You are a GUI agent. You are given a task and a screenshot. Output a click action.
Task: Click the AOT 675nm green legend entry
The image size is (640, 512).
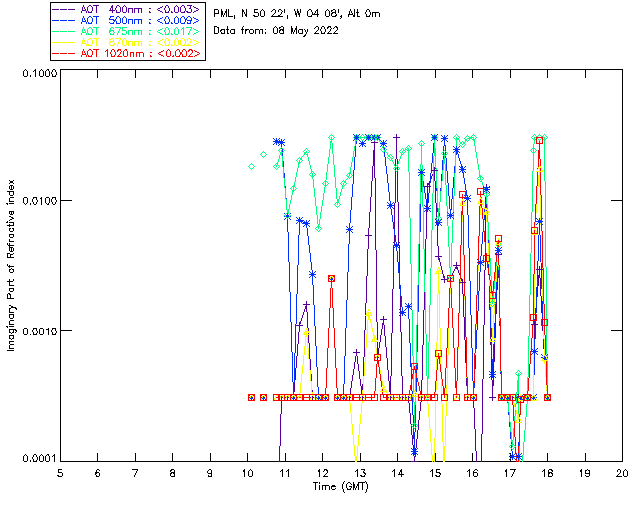tap(127, 30)
